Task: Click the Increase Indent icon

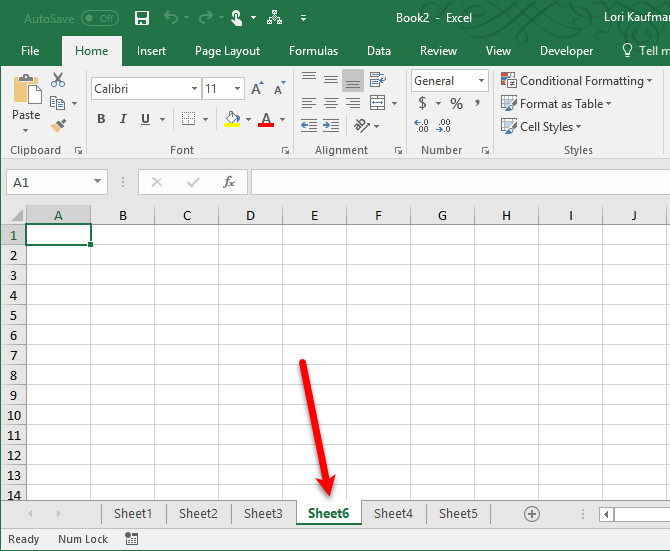Action: 331,126
